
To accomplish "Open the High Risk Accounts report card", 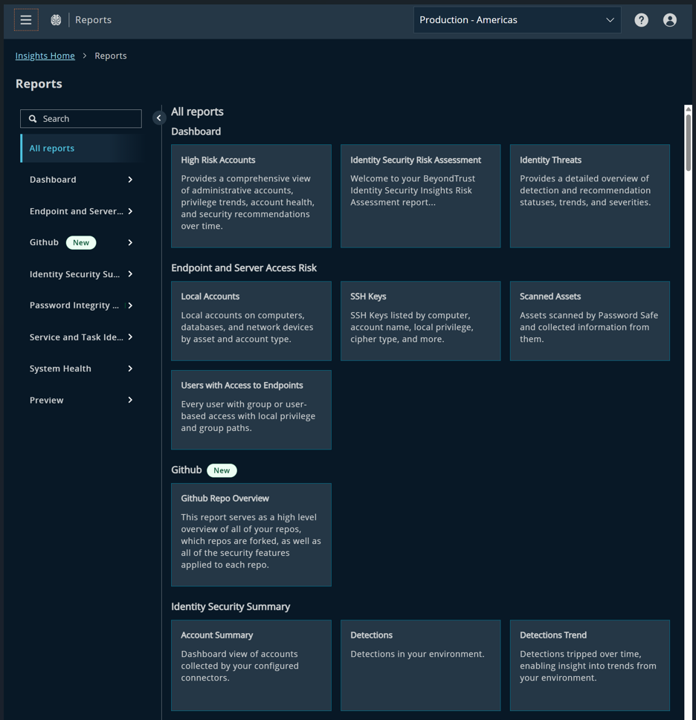I will tap(251, 196).
